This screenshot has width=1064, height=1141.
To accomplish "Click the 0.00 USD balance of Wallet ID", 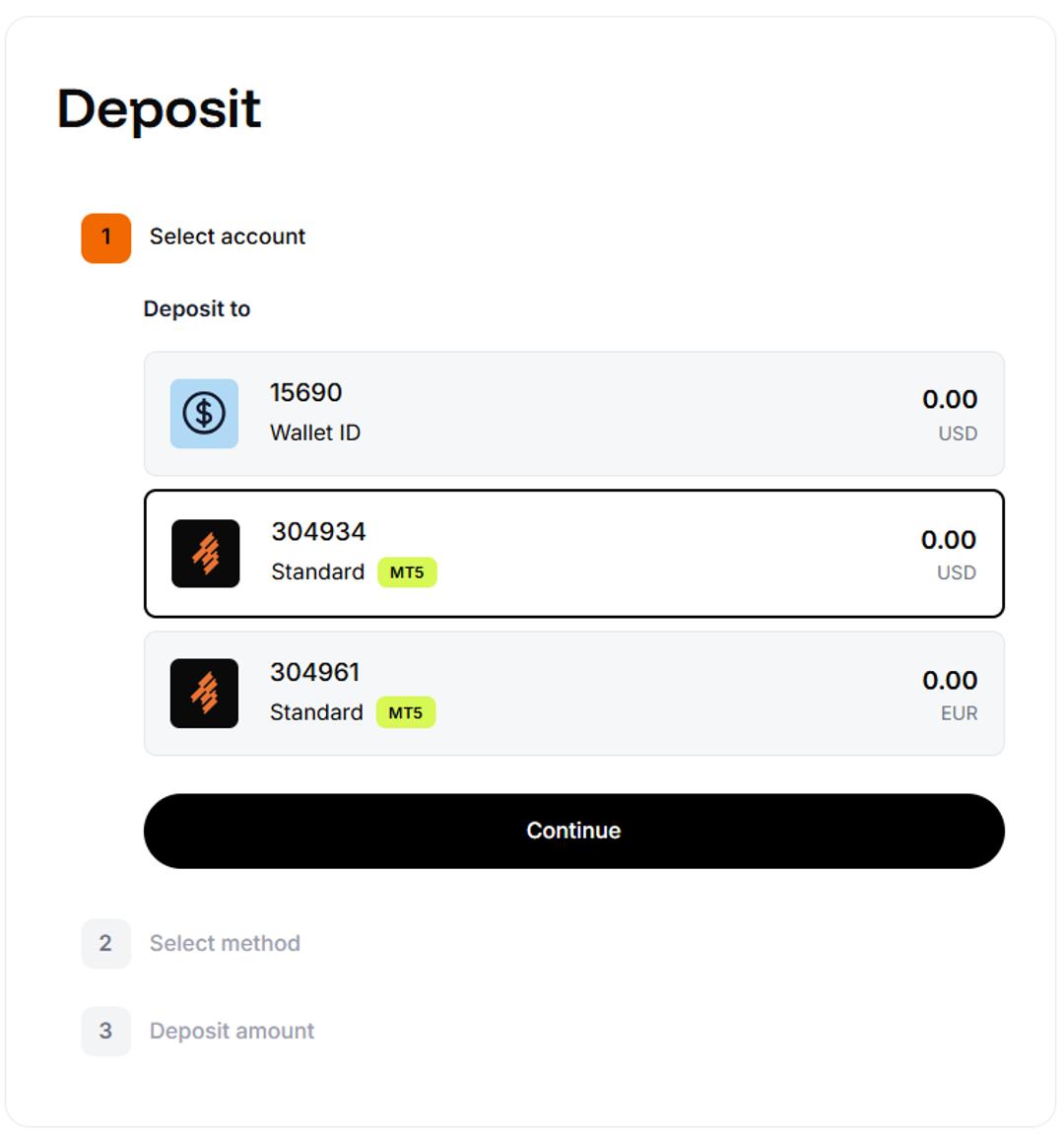I will pyautogui.click(x=950, y=414).
